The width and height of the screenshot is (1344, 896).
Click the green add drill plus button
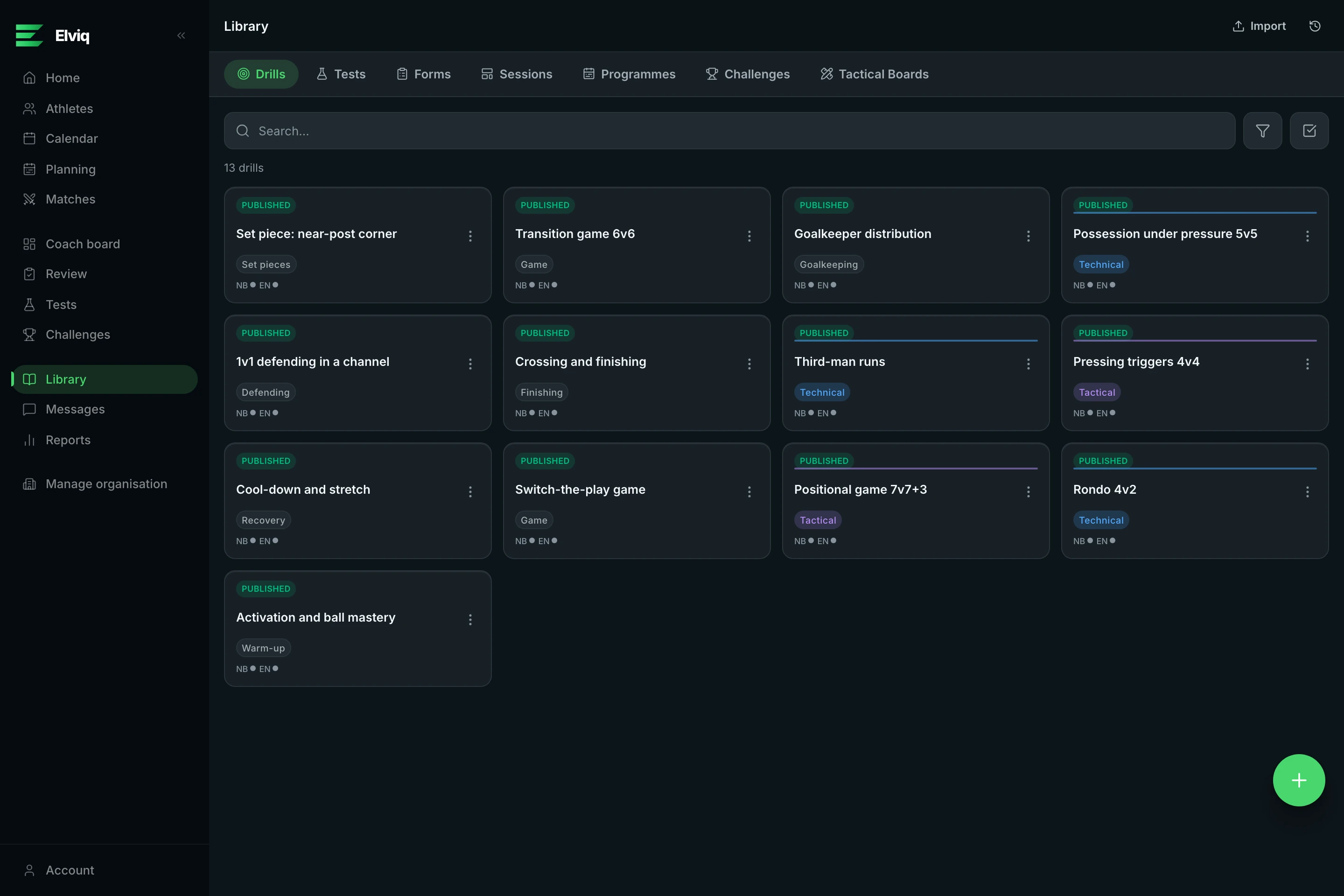pos(1299,780)
